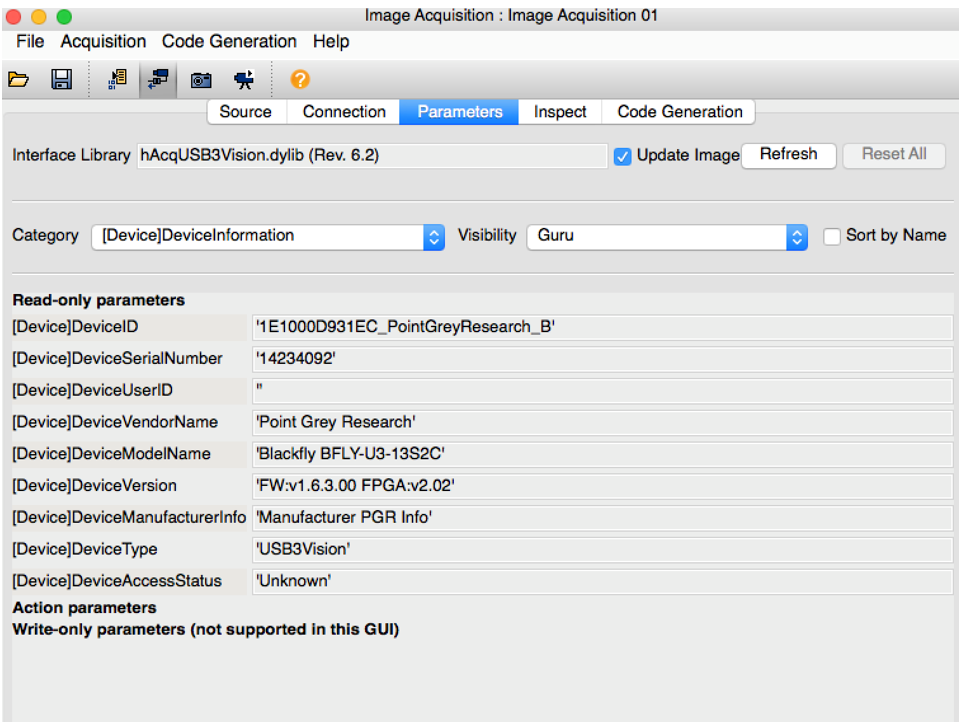Click the [Device]DeviceModelName label

click(x=112, y=454)
